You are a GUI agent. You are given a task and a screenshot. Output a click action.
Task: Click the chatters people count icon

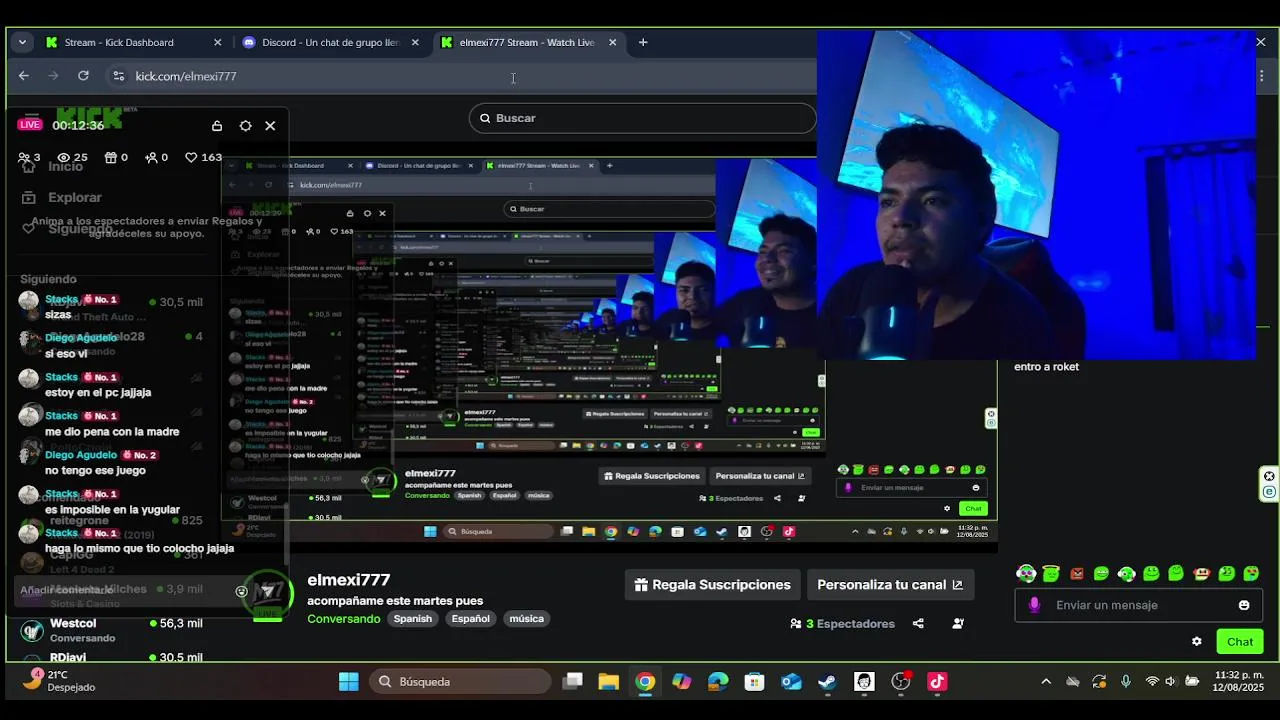point(24,157)
